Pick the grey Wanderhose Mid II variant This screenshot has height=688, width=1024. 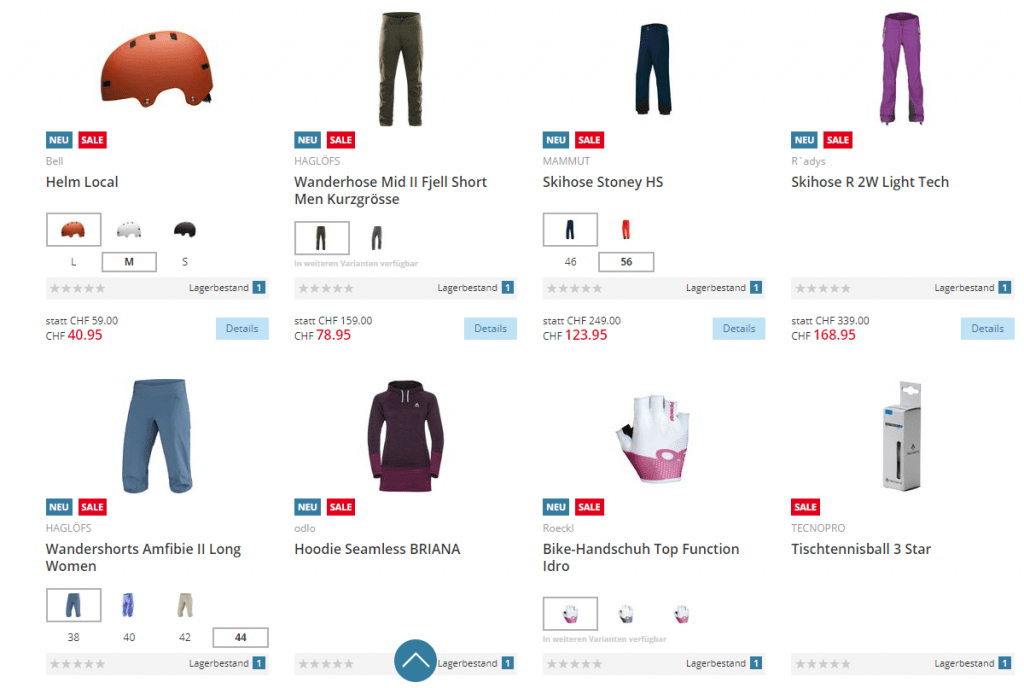pyautogui.click(x=377, y=238)
